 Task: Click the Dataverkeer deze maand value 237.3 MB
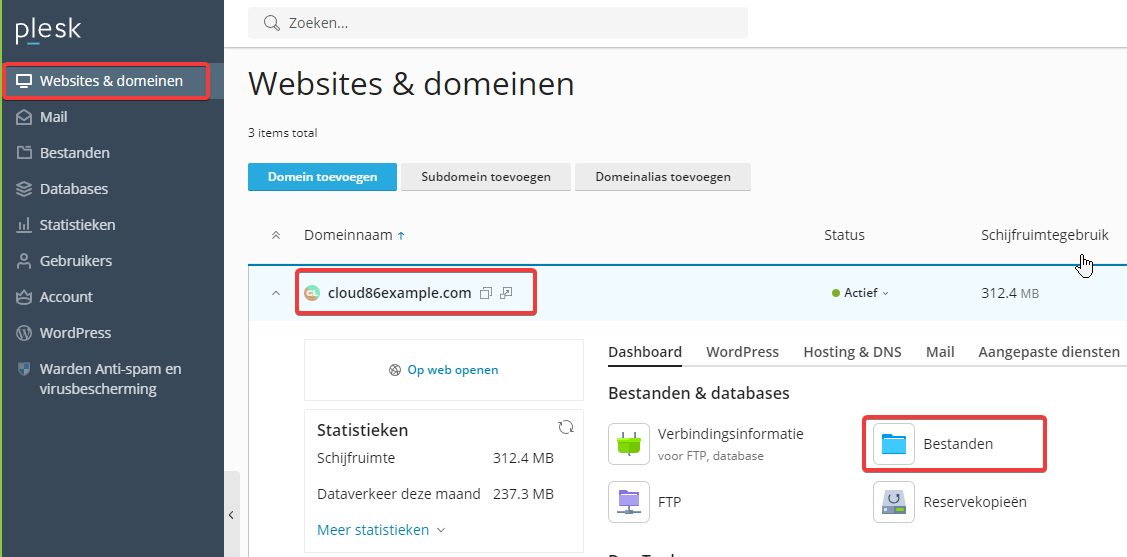pos(523,494)
